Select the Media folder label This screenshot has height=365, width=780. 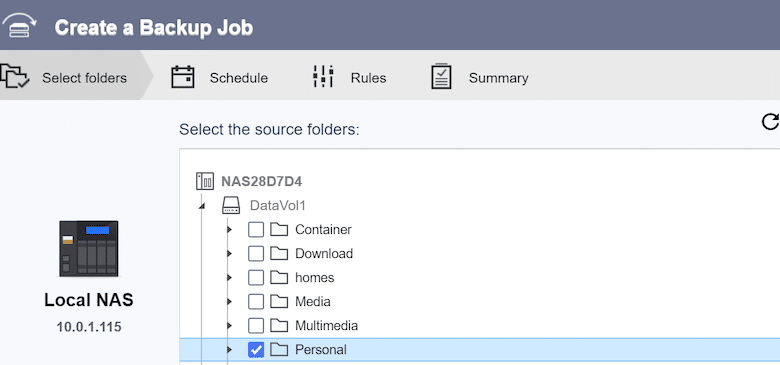(x=313, y=302)
